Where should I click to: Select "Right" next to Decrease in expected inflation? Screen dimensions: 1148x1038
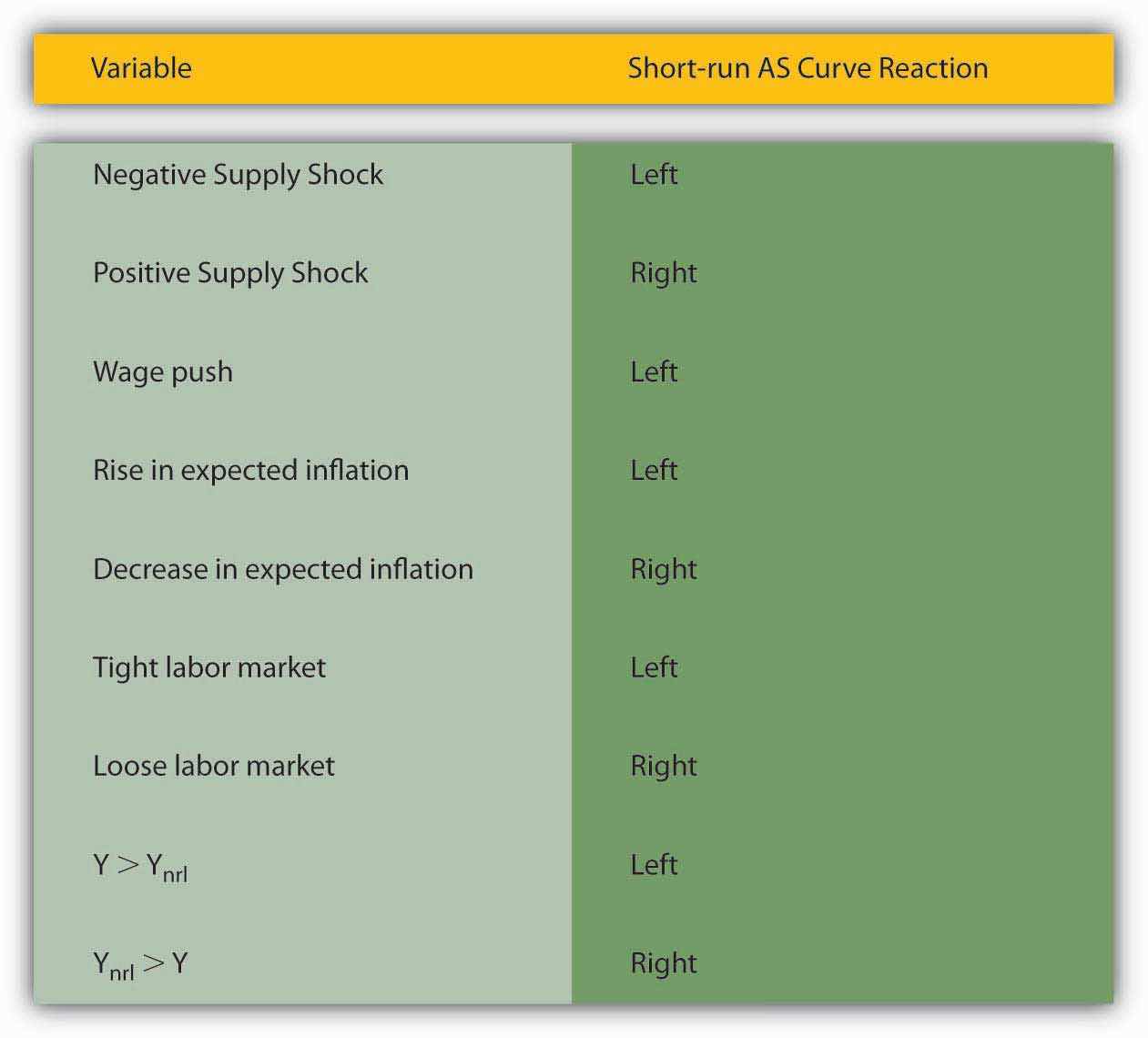664,569
